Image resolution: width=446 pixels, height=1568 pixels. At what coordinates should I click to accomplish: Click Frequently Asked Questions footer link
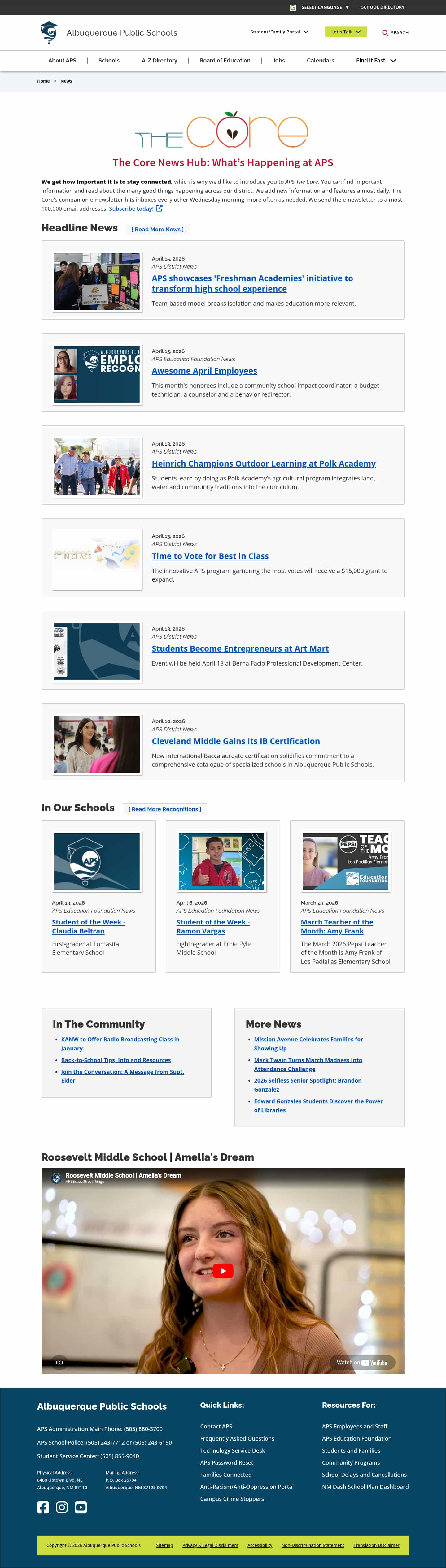237,1438
